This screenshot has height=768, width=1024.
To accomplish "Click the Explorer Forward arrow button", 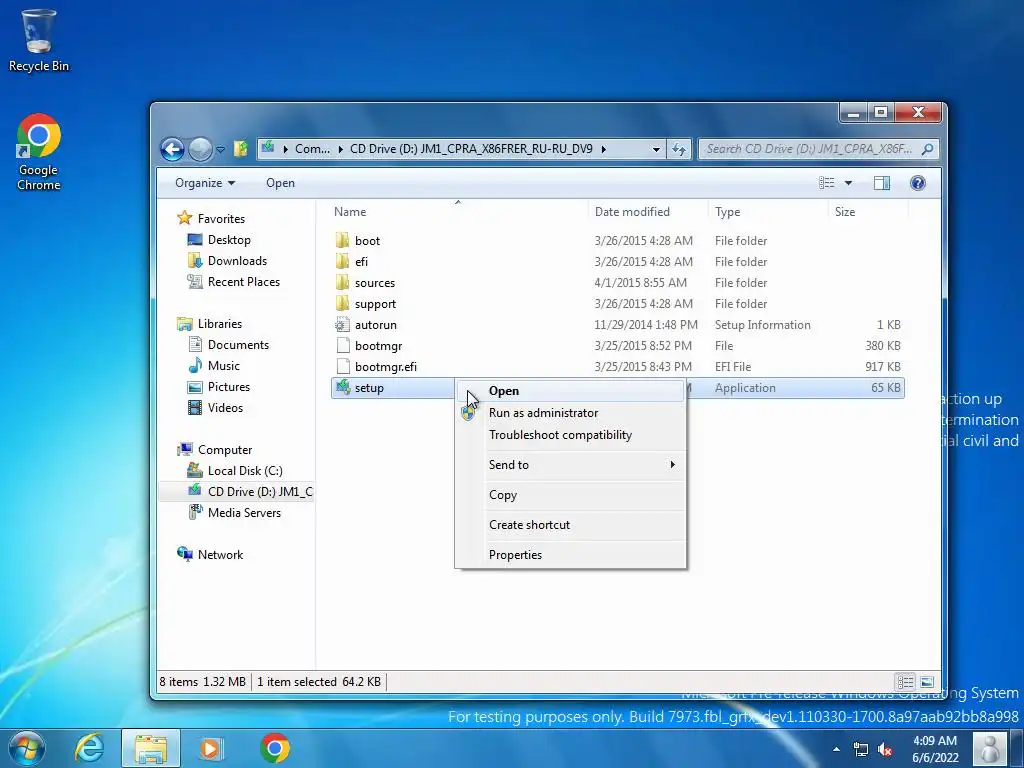I will [x=200, y=150].
